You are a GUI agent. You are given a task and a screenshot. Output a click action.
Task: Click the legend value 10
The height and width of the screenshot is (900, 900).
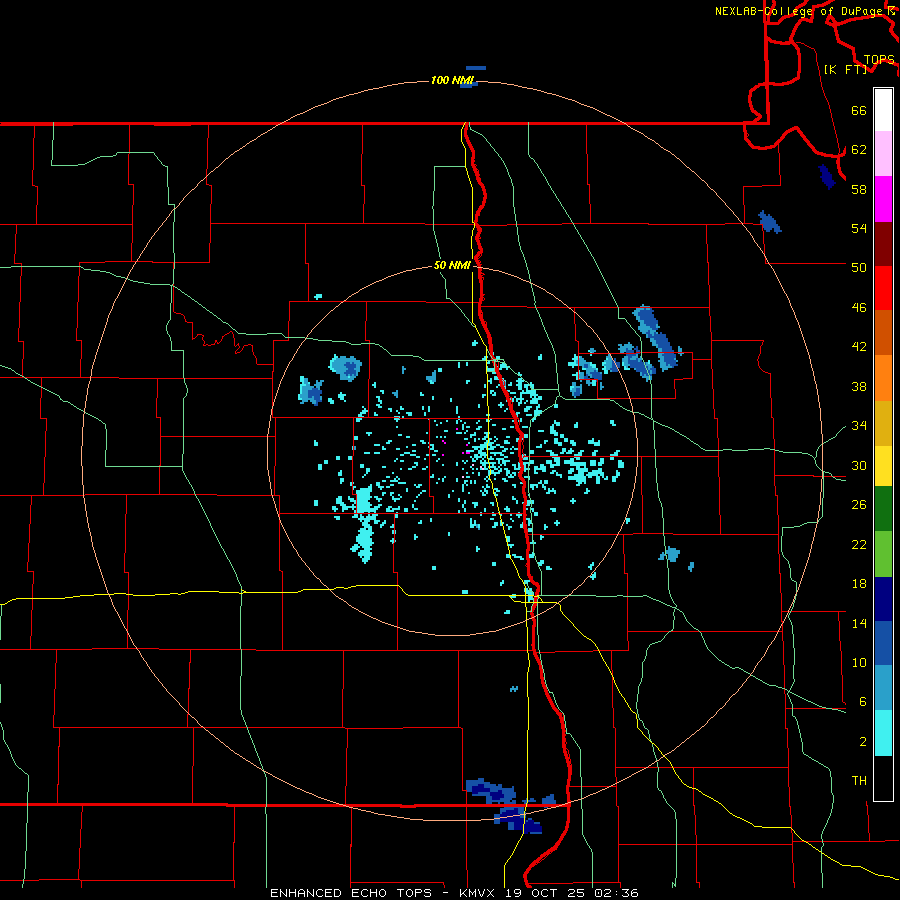click(x=859, y=662)
